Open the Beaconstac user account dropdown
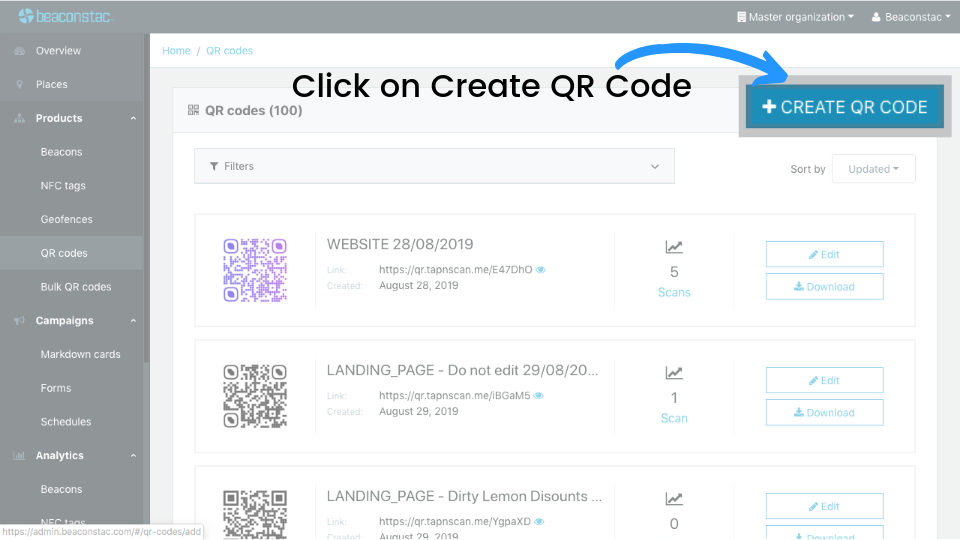960x540 pixels. pyautogui.click(x=911, y=17)
